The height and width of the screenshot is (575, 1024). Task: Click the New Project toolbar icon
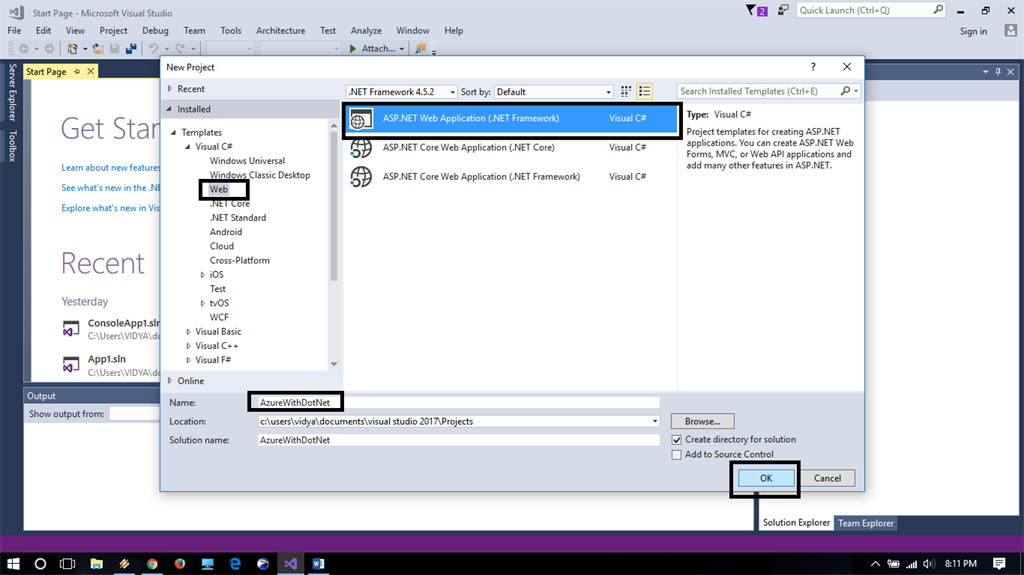[72, 48]
